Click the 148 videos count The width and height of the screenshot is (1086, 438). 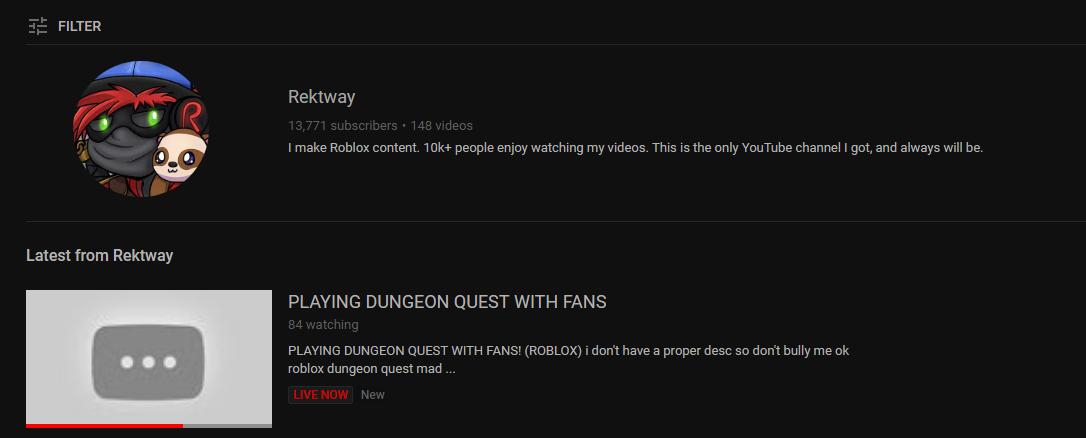(x=442, y=126)
